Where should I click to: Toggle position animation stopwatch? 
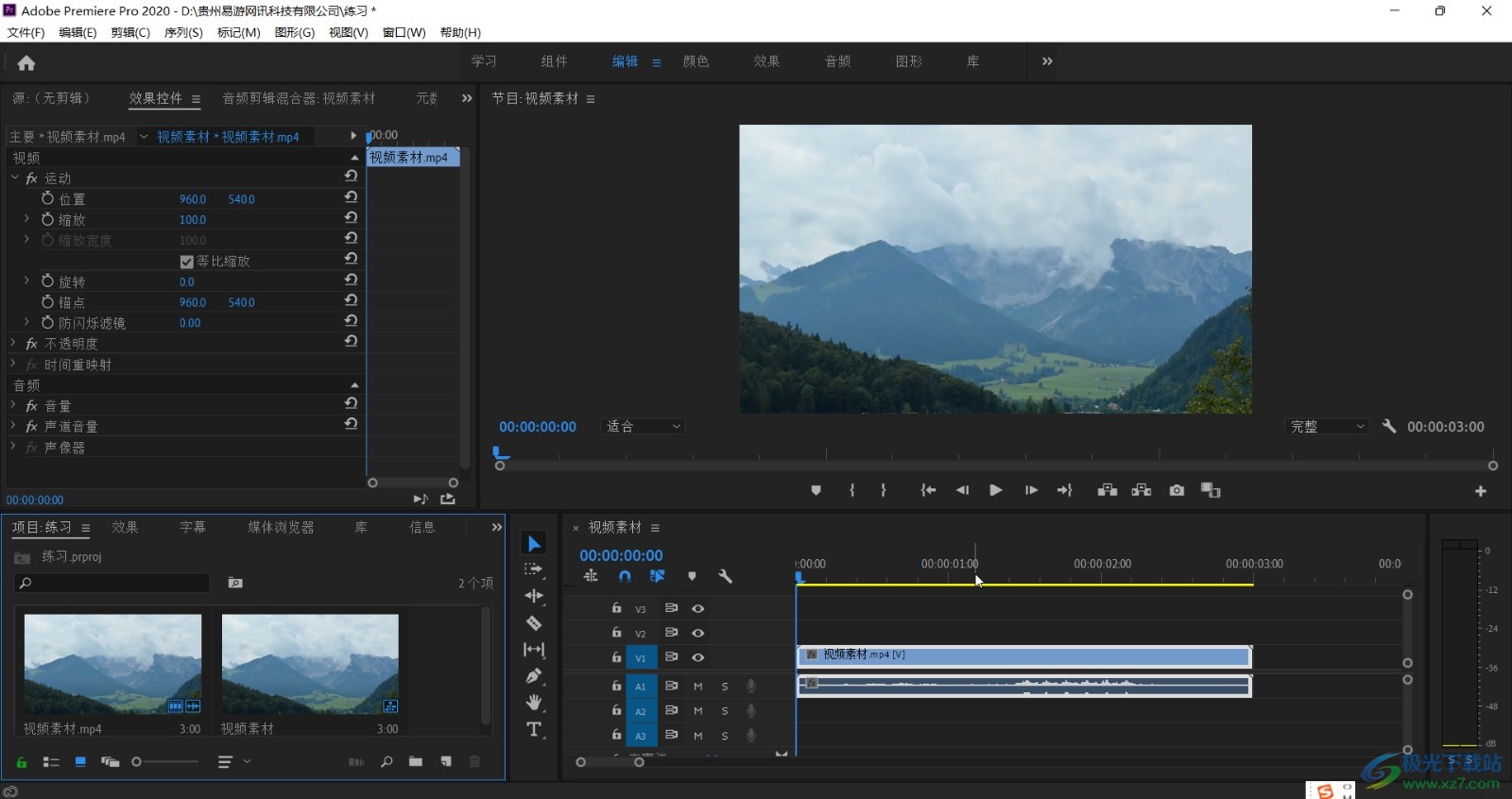47,198
